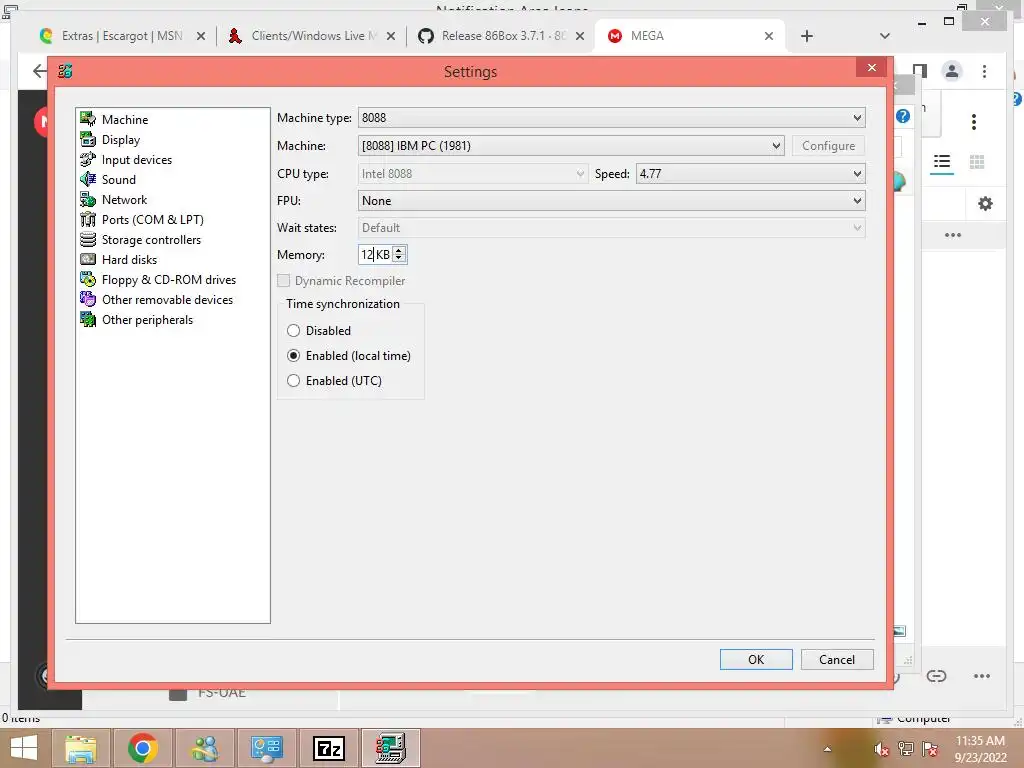
Task: Open Control Panel taskbar icon
Action: click(x=266, y=748)
